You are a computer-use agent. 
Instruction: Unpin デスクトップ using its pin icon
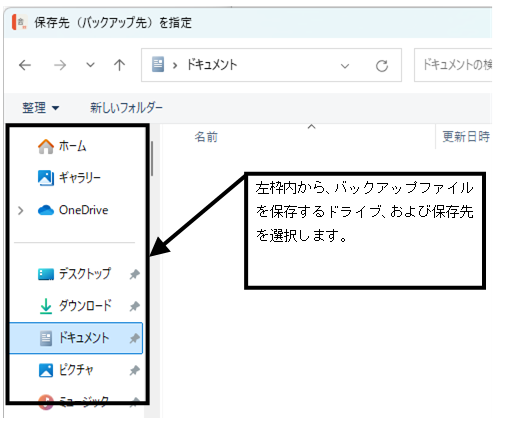tap(134, 274)
